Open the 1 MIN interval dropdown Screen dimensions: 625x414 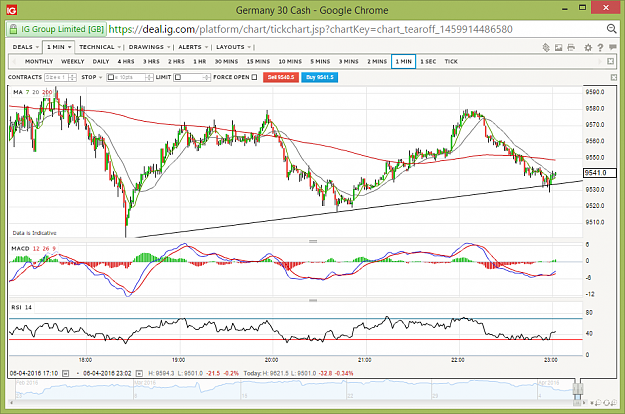[59, 47]
